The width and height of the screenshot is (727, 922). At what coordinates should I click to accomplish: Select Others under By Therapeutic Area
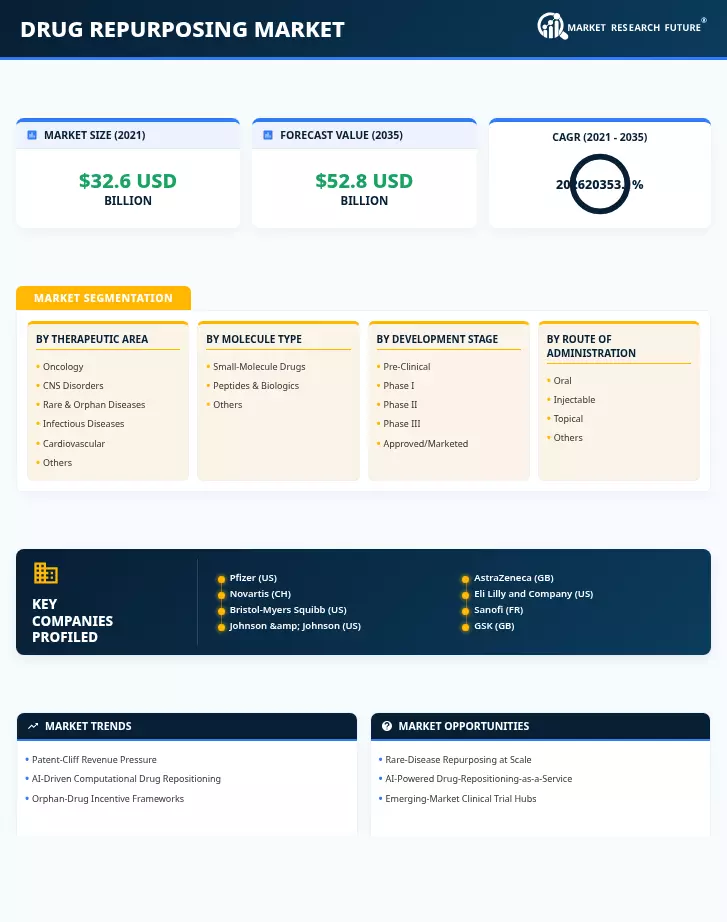[x=57, y=463]
